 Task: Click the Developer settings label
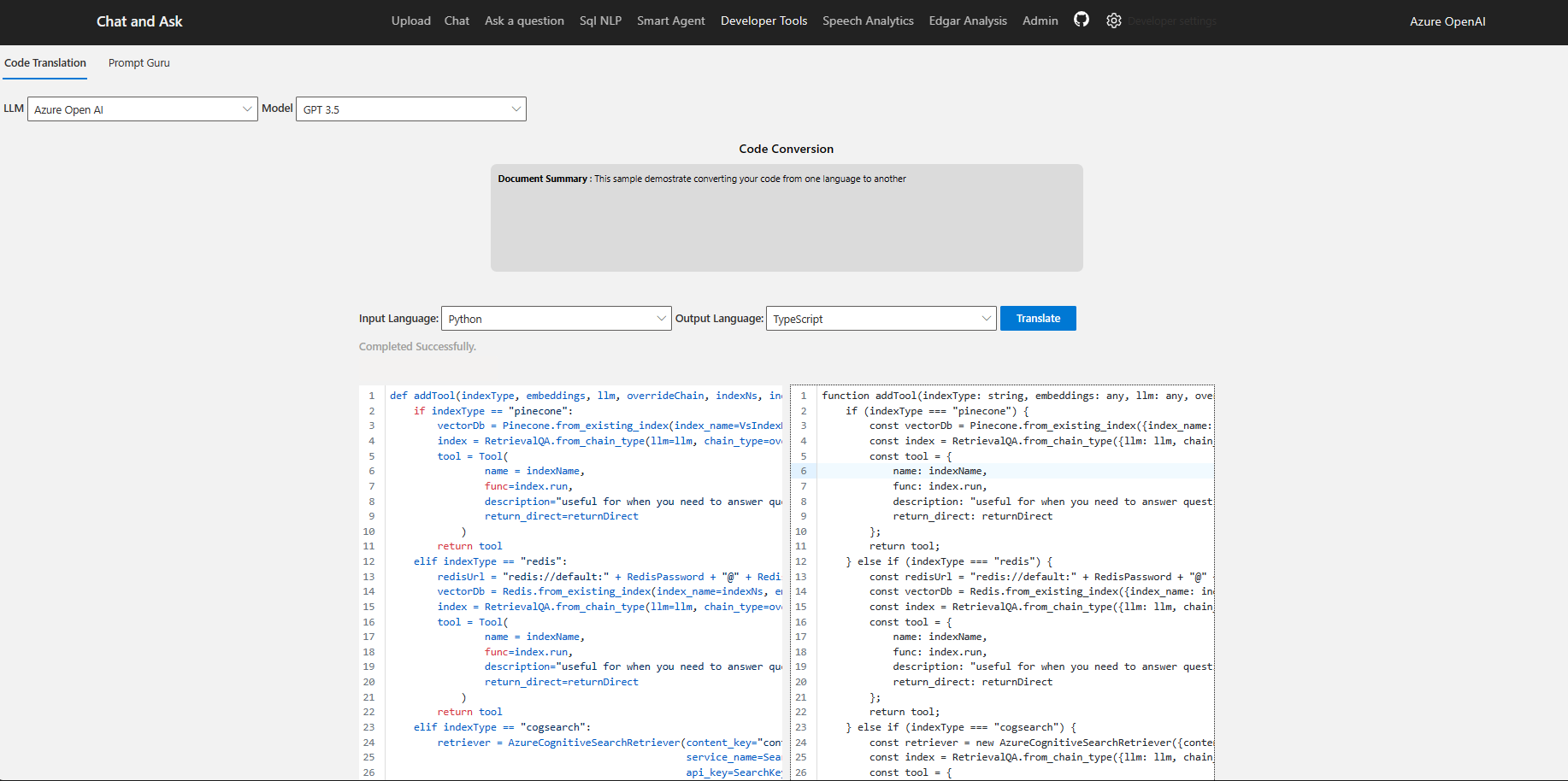[1171, 21]
